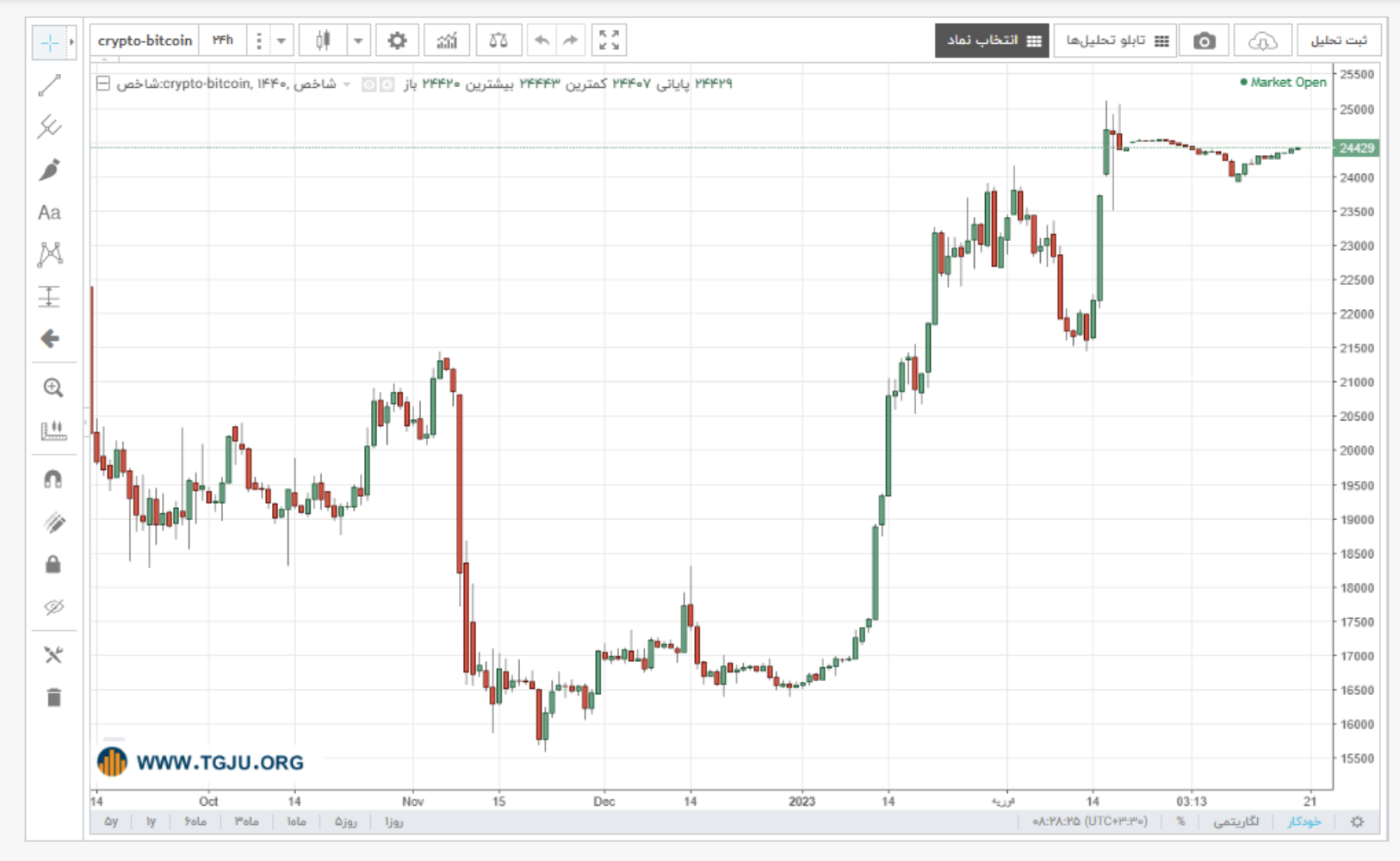Screen dimensions: 1400x861
Task: Open the XABCD pattern tool
Action: (x=50, y=254)
